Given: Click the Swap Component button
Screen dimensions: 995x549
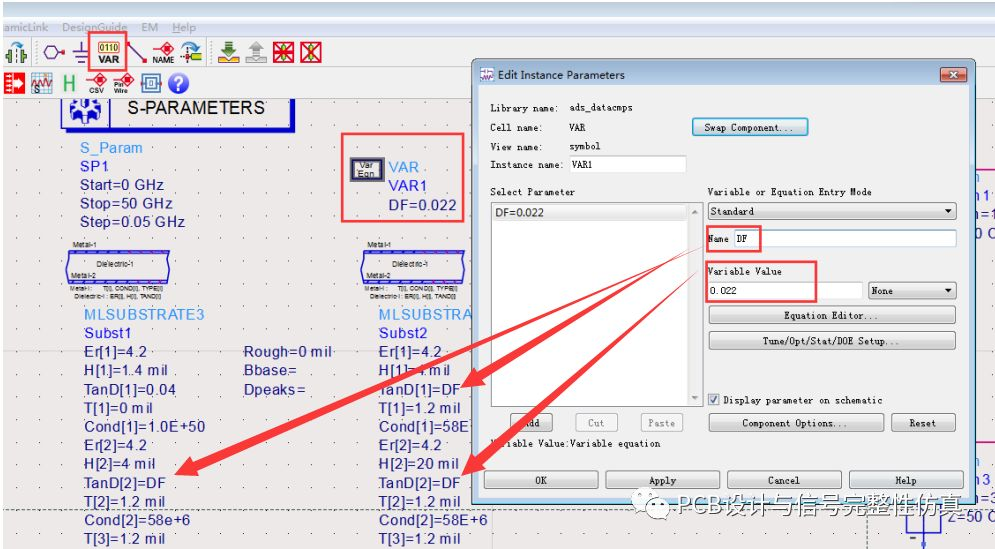Looking at the screenshot, I should (x=749, y=127).
